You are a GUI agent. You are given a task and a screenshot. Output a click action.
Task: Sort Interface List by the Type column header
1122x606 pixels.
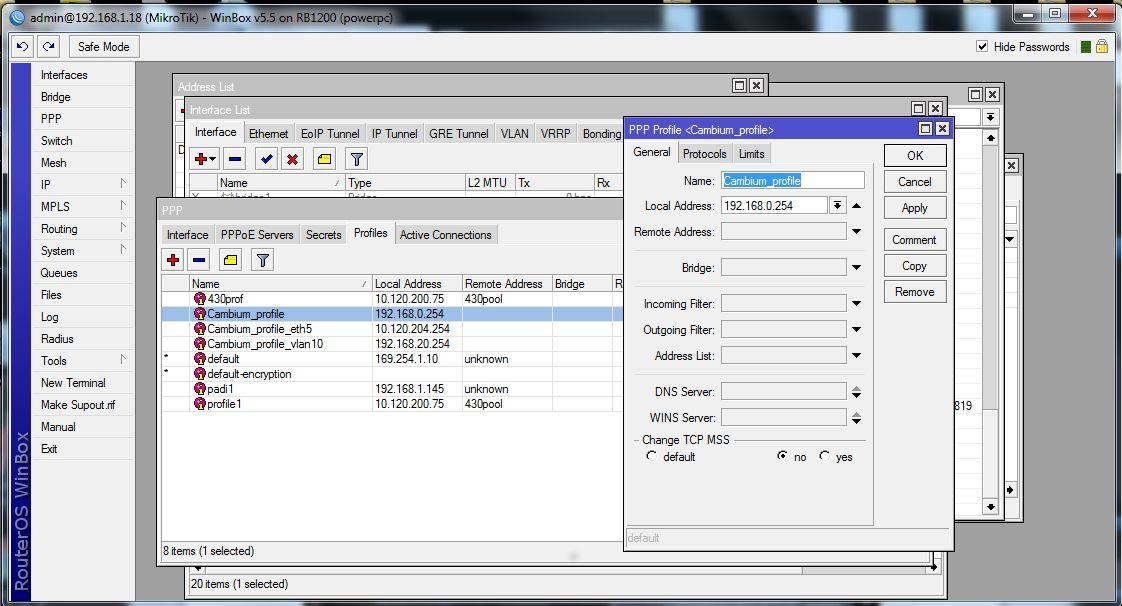[405, 182]
